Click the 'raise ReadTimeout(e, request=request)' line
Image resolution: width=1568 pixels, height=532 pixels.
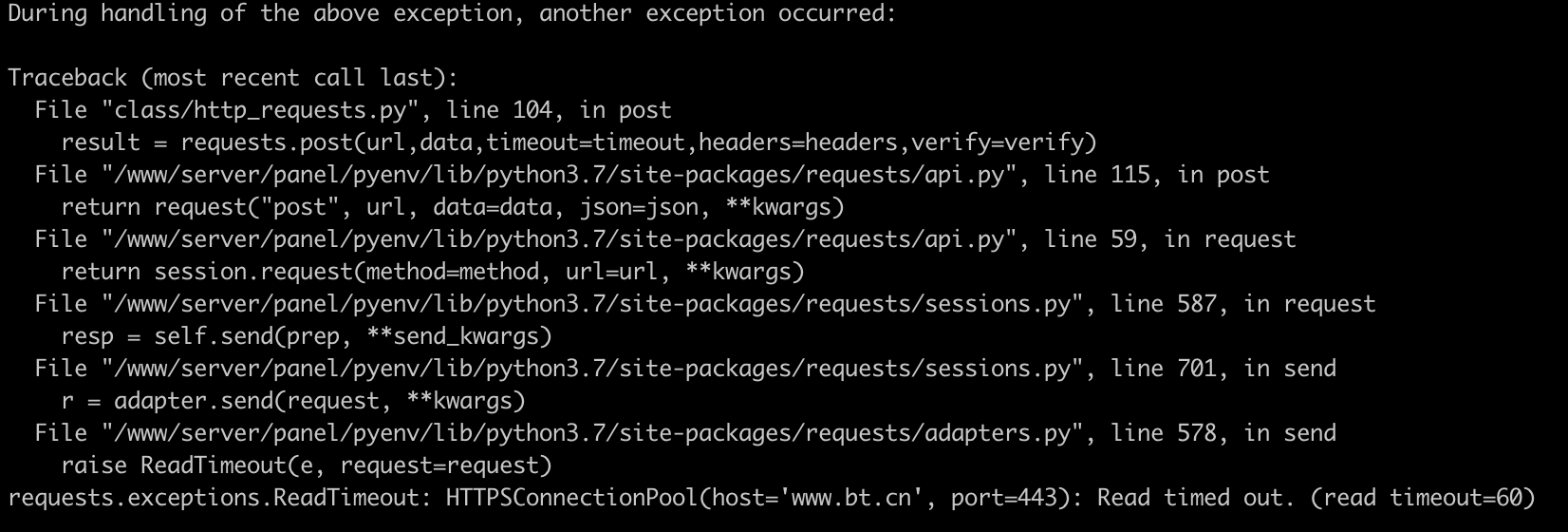coord(307,466)
